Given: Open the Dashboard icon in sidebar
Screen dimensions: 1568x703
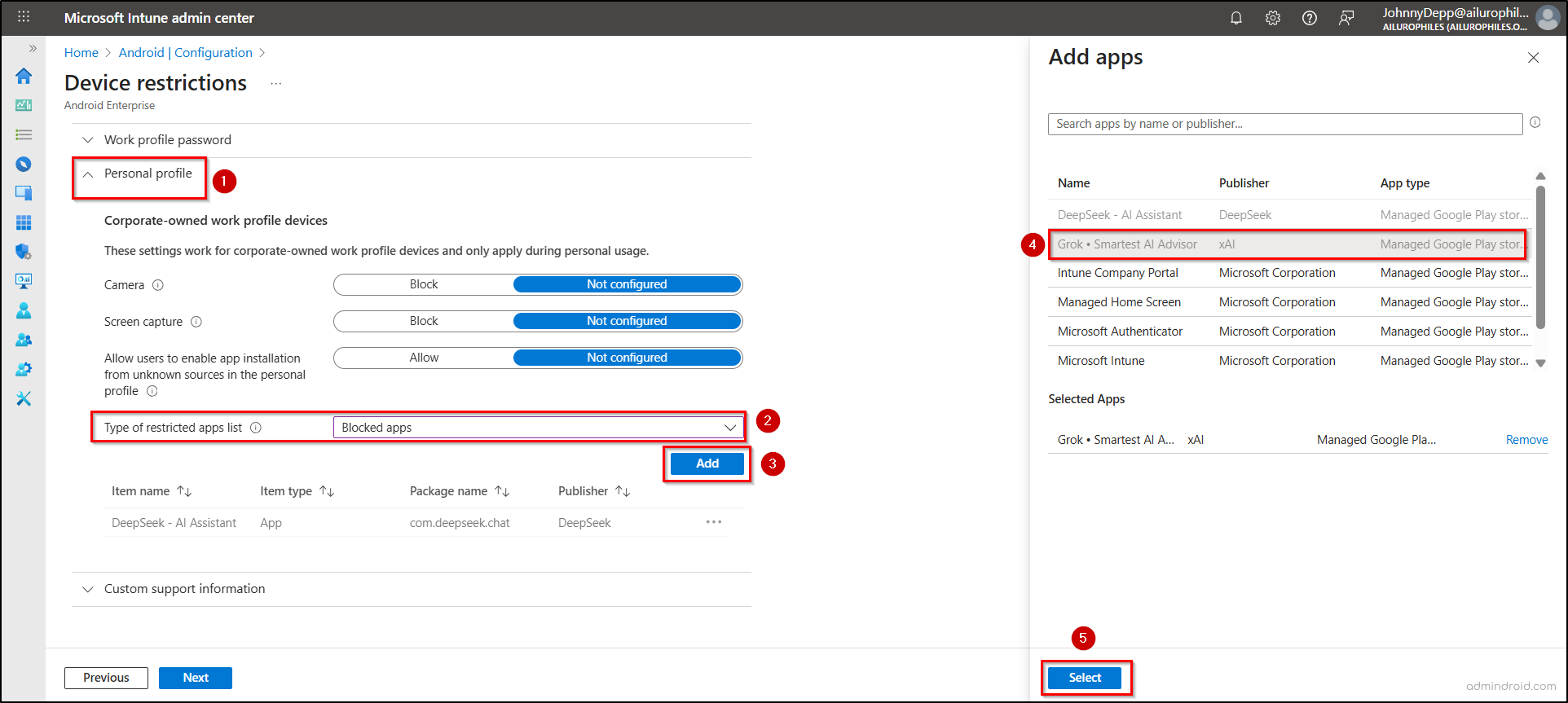Looking at the screenshot, I should (x=24, y=105).
